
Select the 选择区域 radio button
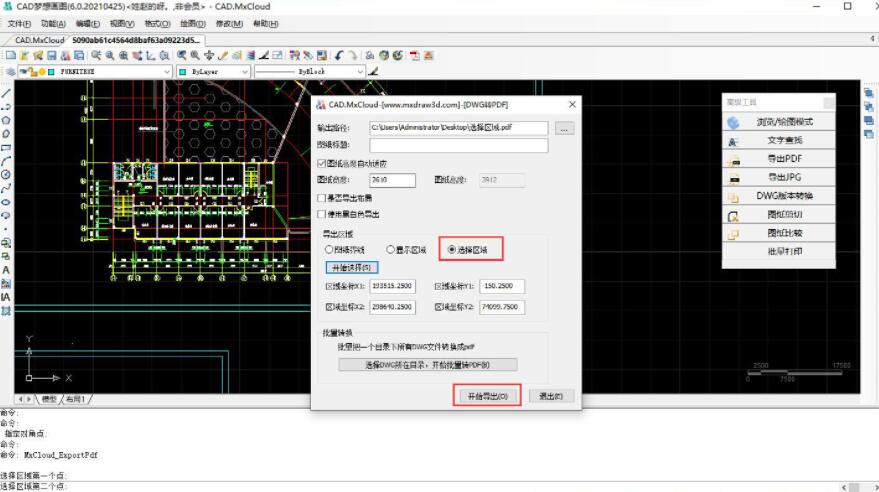(x=452, y=250)
